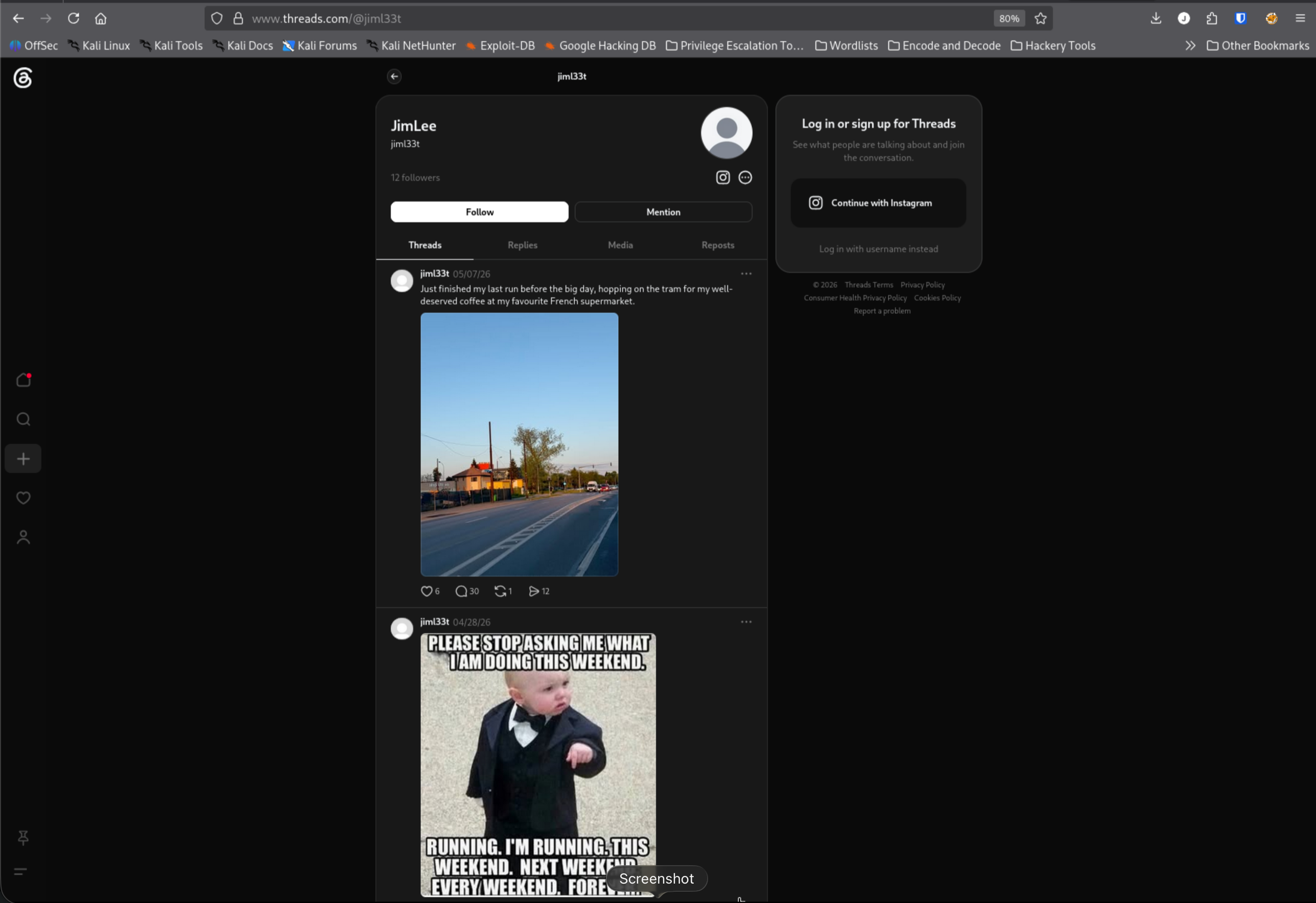This screenshot has height=903, width=1316.
Task: Click the 80% zoom indicator
Action: [1009, 19]
